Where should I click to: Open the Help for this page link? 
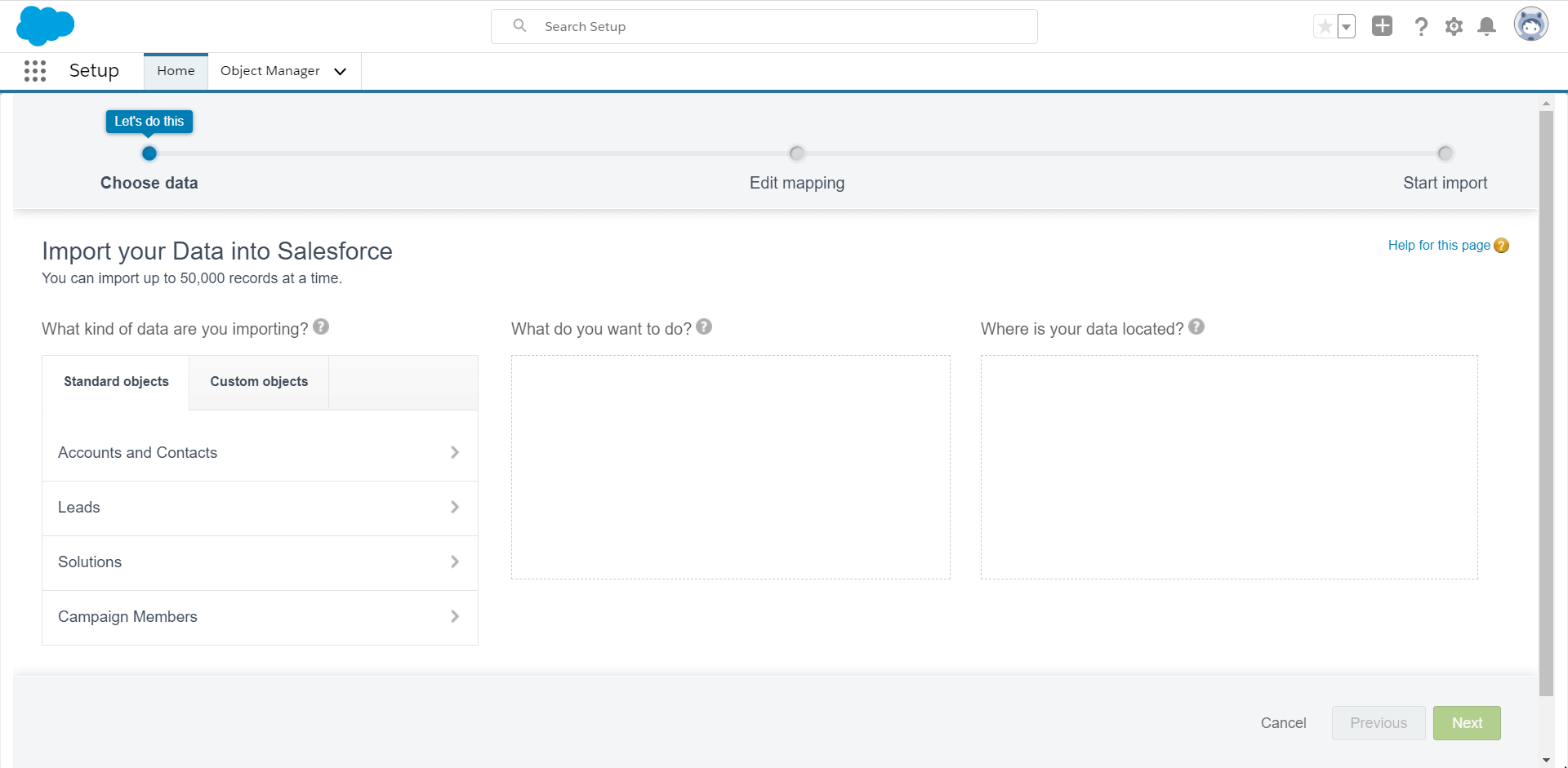point(1439,246)
